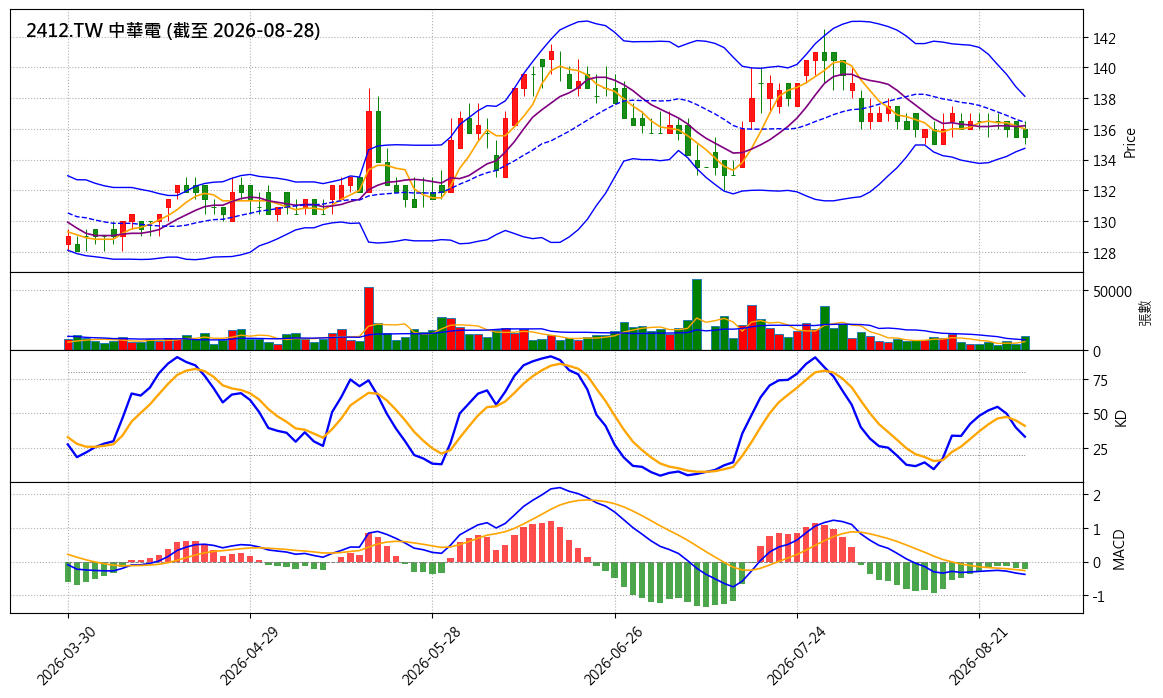Select the 132 tick on the Price axis

[x=1103, y=192]
